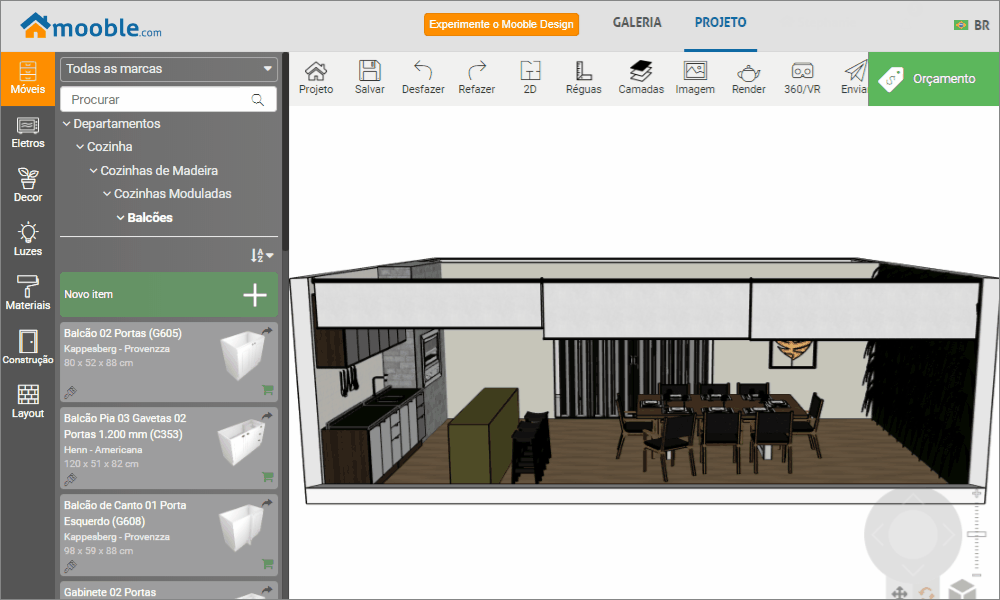The height and width of the screenshot is (600, 1000).
Task: Click 'Henn - Americana' brand text
Action: point(103,450)
